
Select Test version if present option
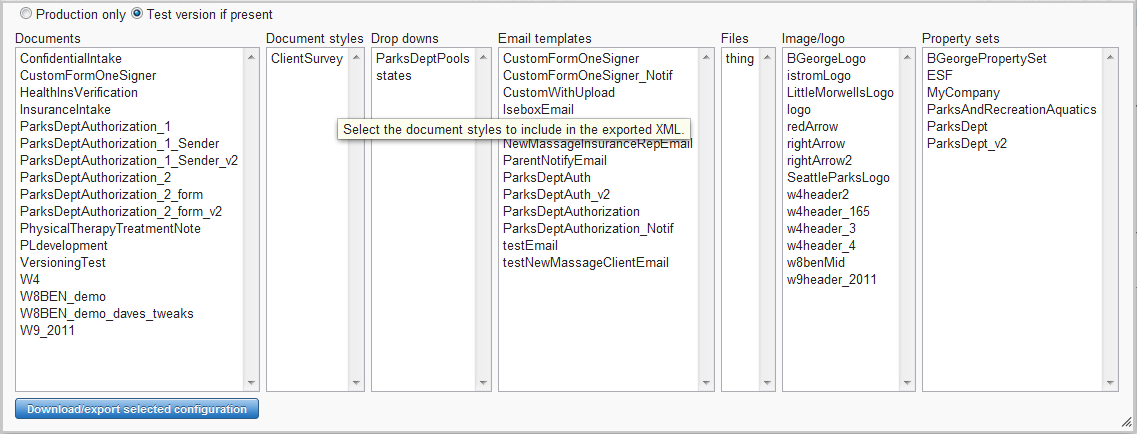(138, 15)
